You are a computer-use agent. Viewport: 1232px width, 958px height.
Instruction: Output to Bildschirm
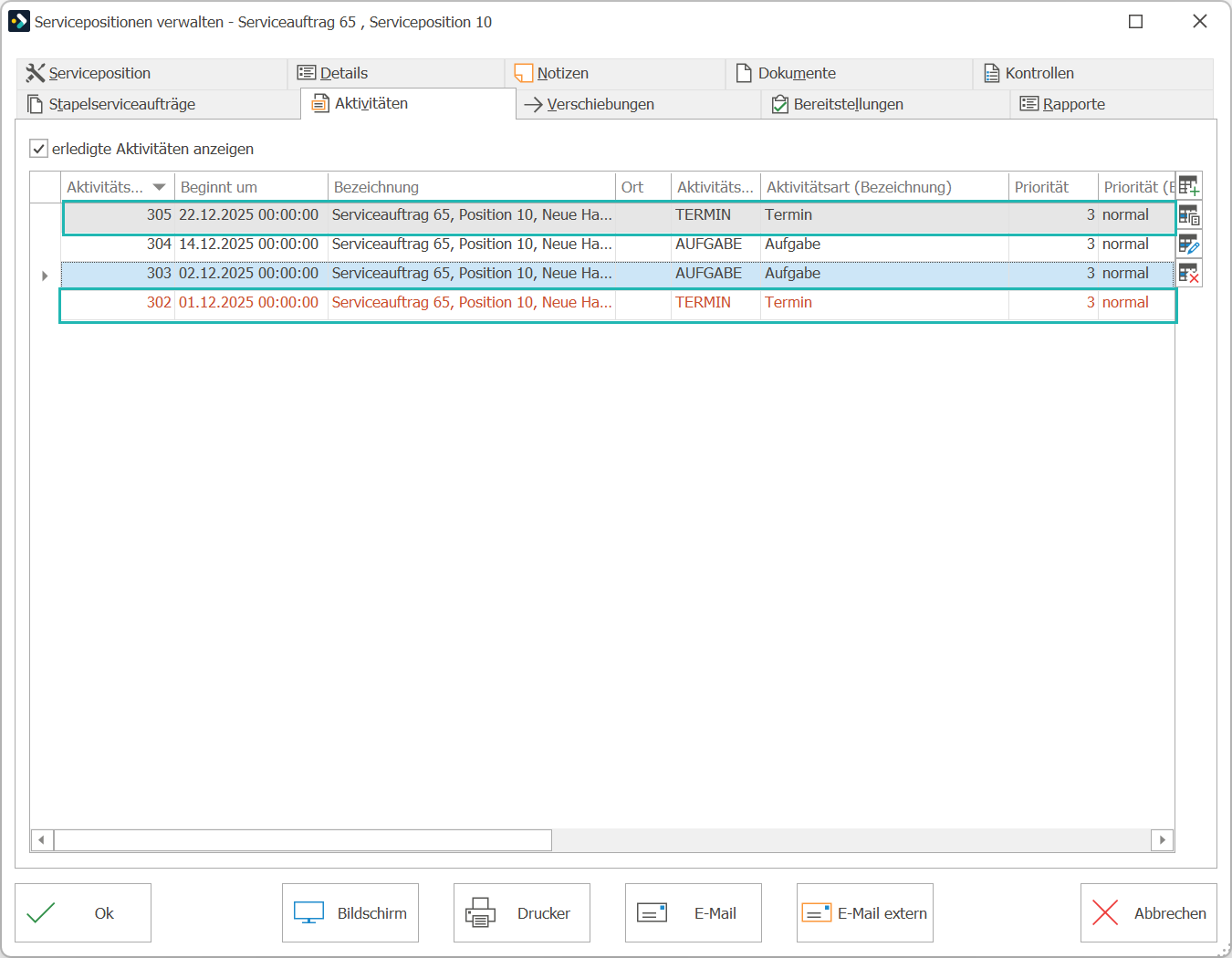[350, 912]
